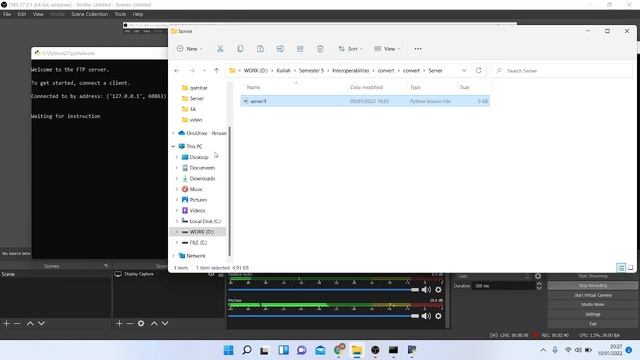Switch Explorer to large icons layout
The image size is (640, 360).
click(631, 268)
